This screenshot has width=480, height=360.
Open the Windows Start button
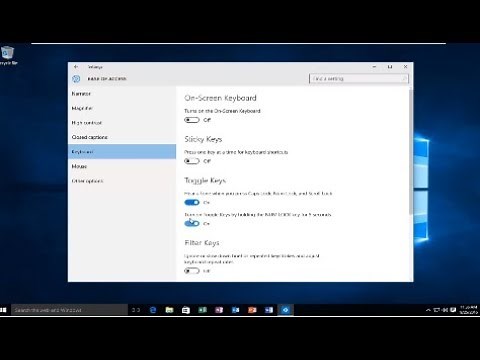click(x=3, y=310)
